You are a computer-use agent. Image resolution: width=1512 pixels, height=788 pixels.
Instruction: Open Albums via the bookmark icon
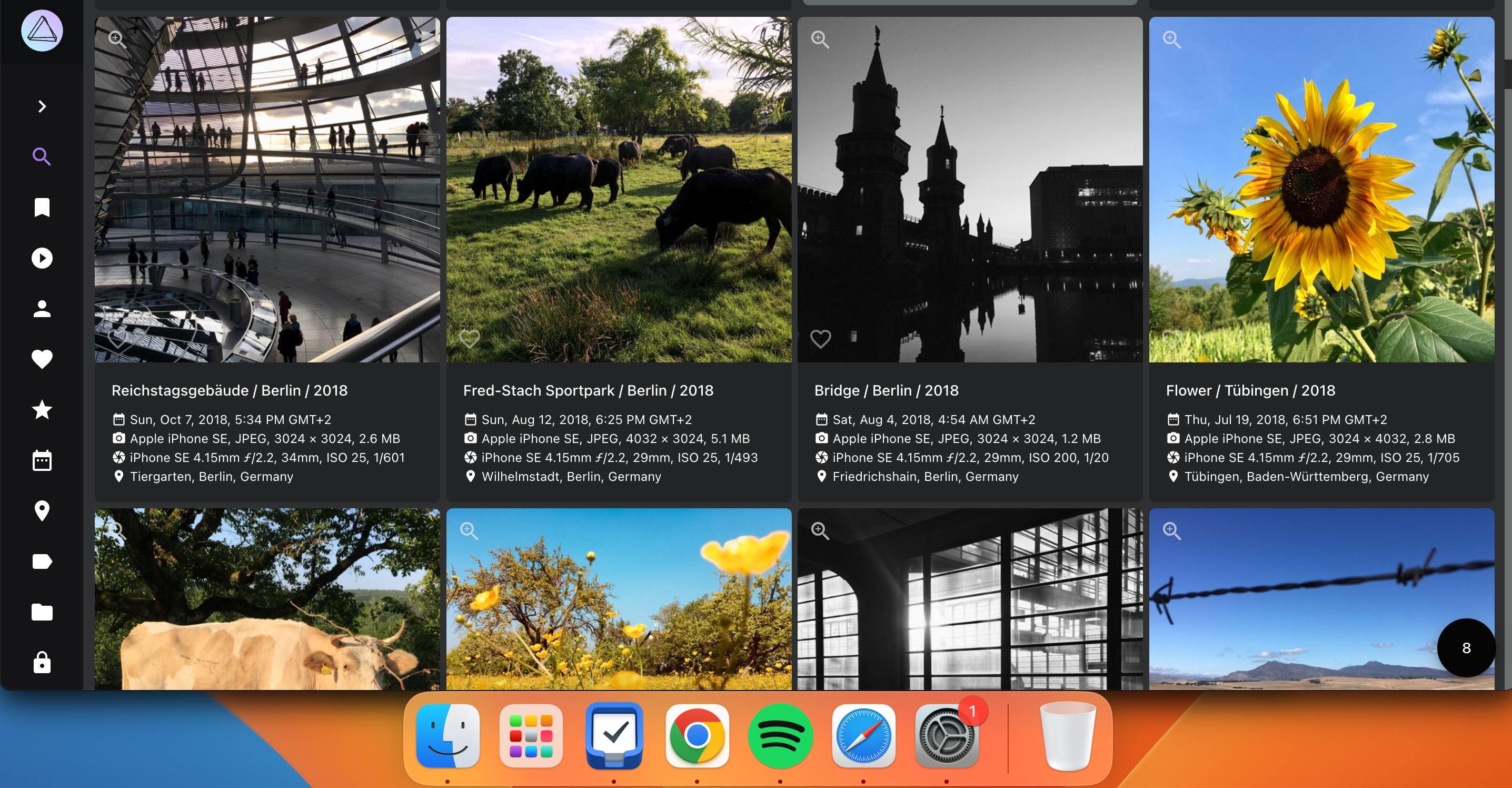pos(42,208)
